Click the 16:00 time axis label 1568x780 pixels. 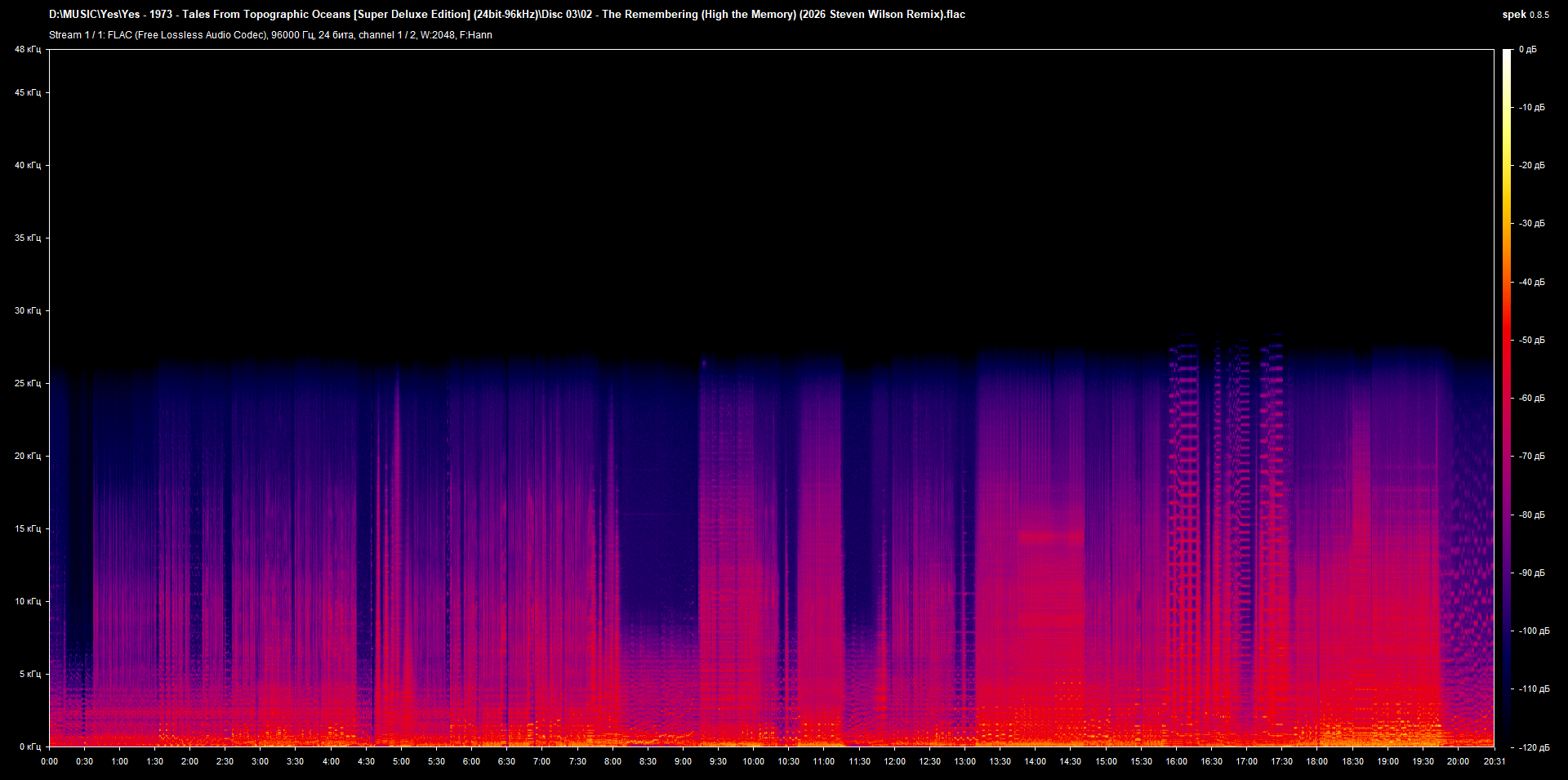(1176, 762)
